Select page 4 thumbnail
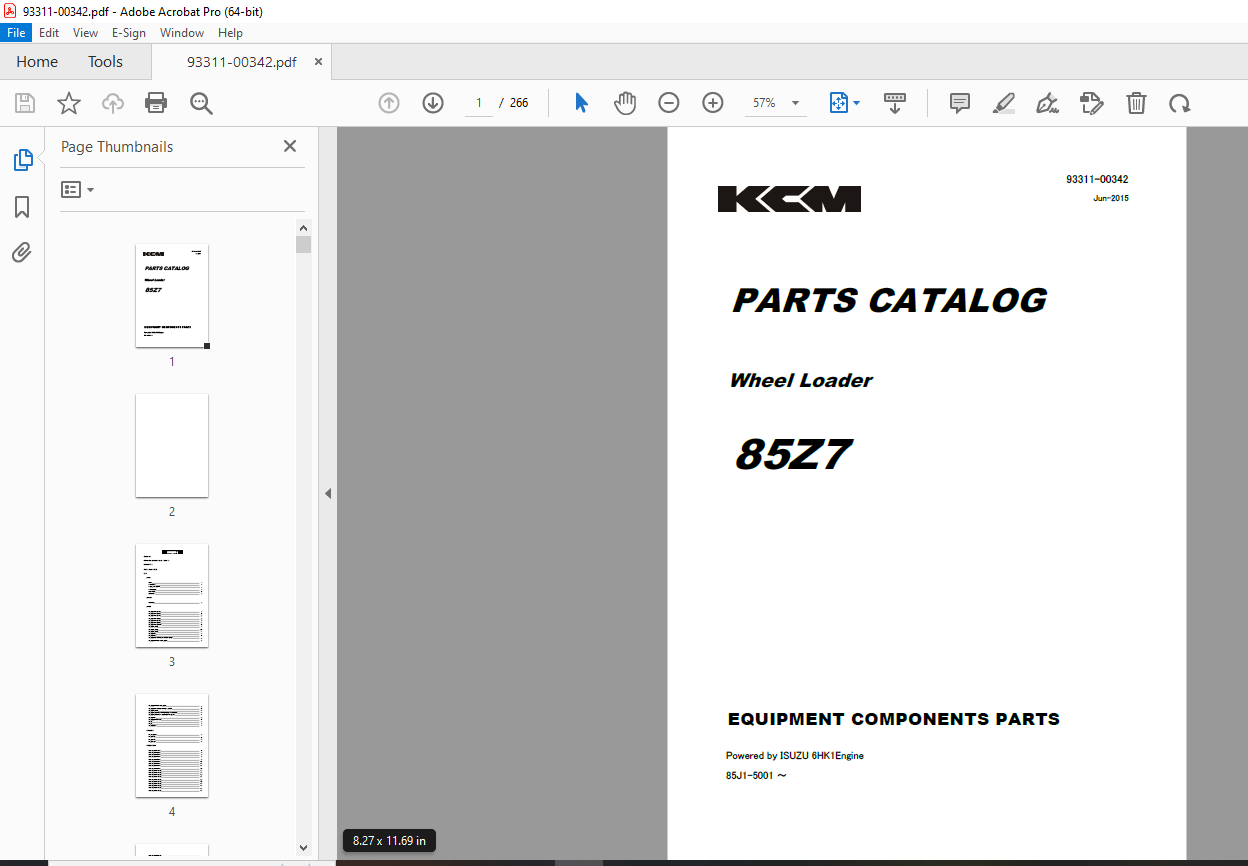 pyautogui.click(x=172, y=745)
